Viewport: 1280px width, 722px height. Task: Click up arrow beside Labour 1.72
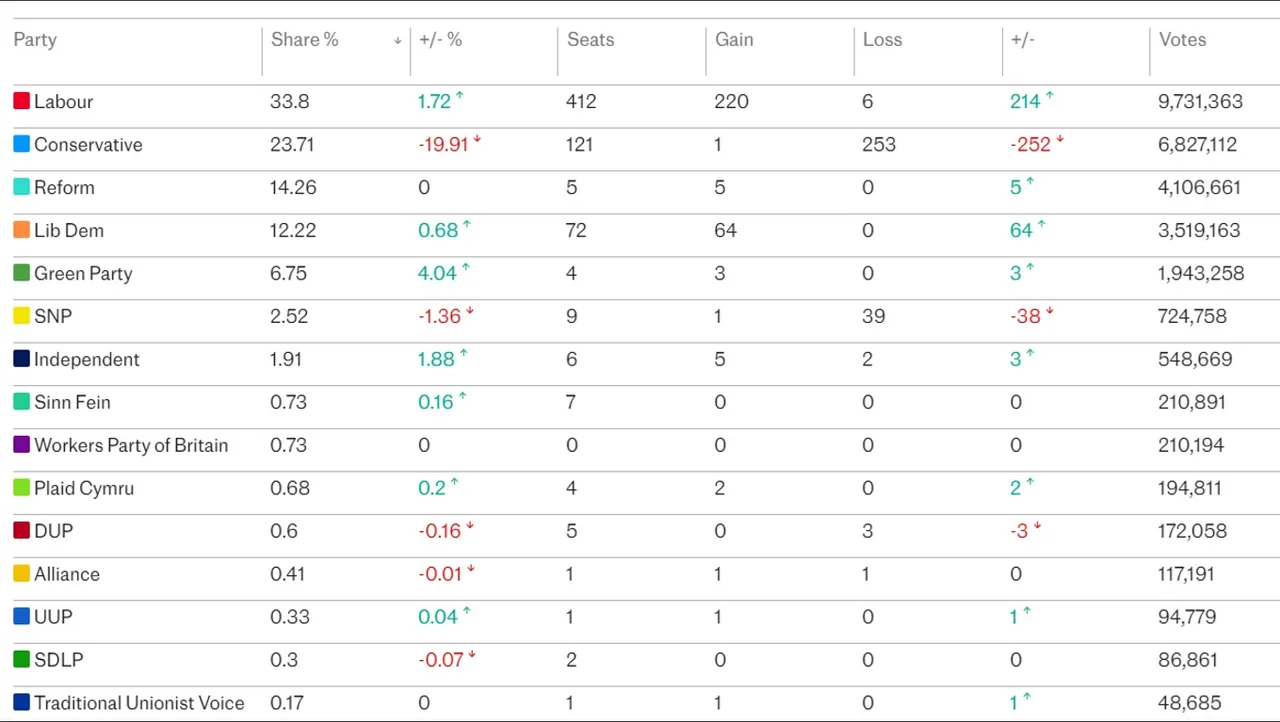460,97
